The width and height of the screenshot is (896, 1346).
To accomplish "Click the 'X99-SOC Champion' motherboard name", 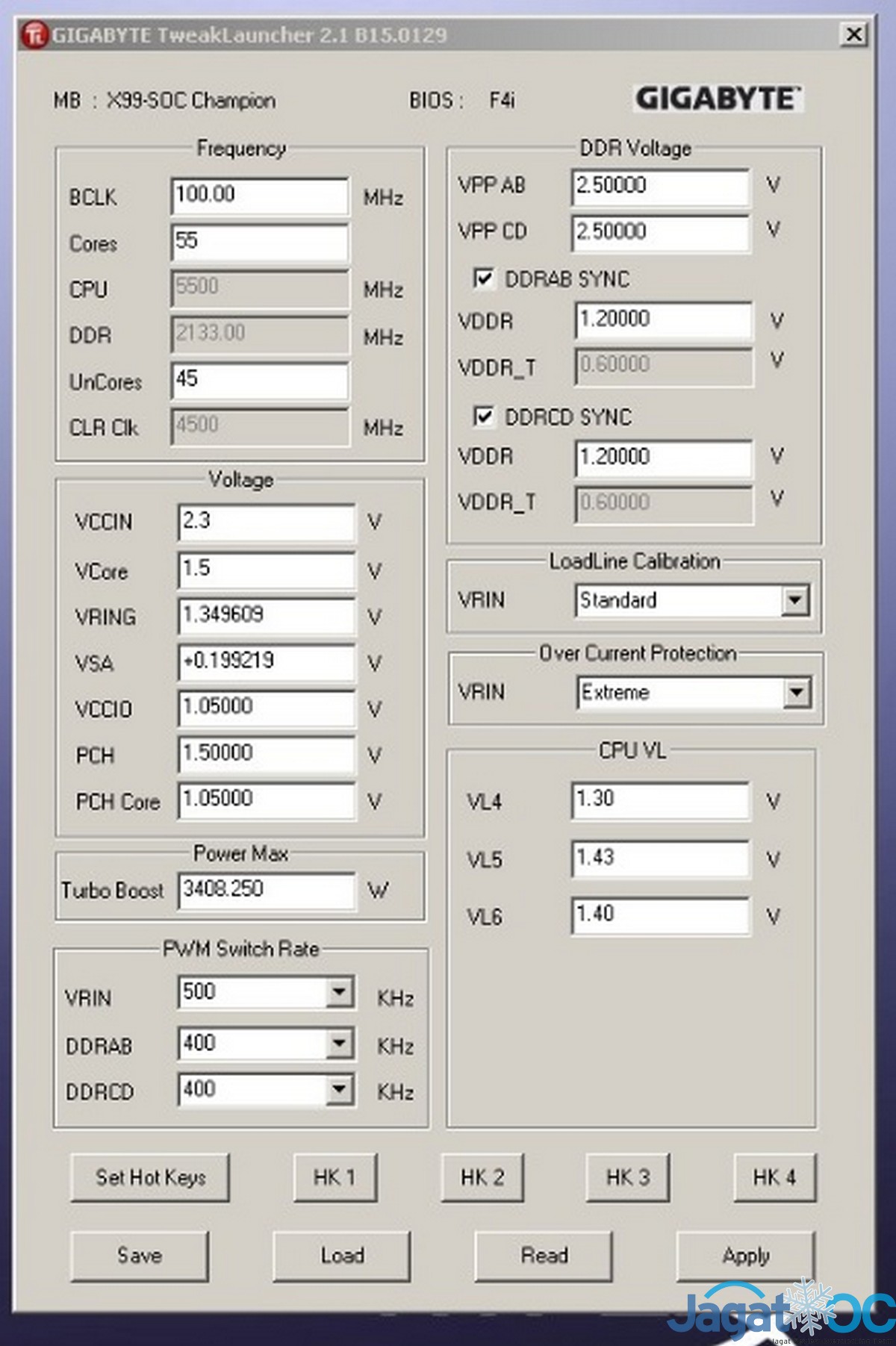I will 191,100.
